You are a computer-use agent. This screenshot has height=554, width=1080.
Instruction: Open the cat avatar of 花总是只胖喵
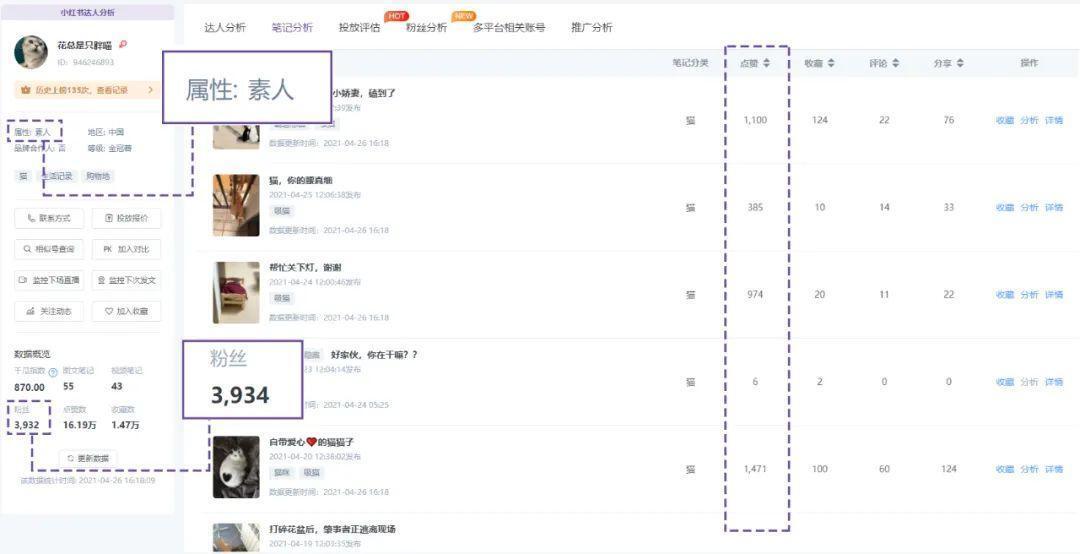pos(31,52)
